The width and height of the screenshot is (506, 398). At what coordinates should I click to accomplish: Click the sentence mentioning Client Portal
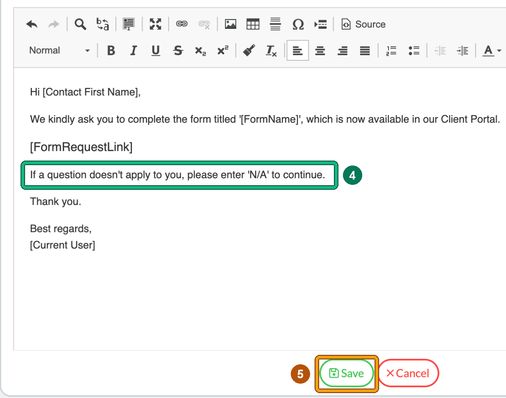tap(265, 119)
